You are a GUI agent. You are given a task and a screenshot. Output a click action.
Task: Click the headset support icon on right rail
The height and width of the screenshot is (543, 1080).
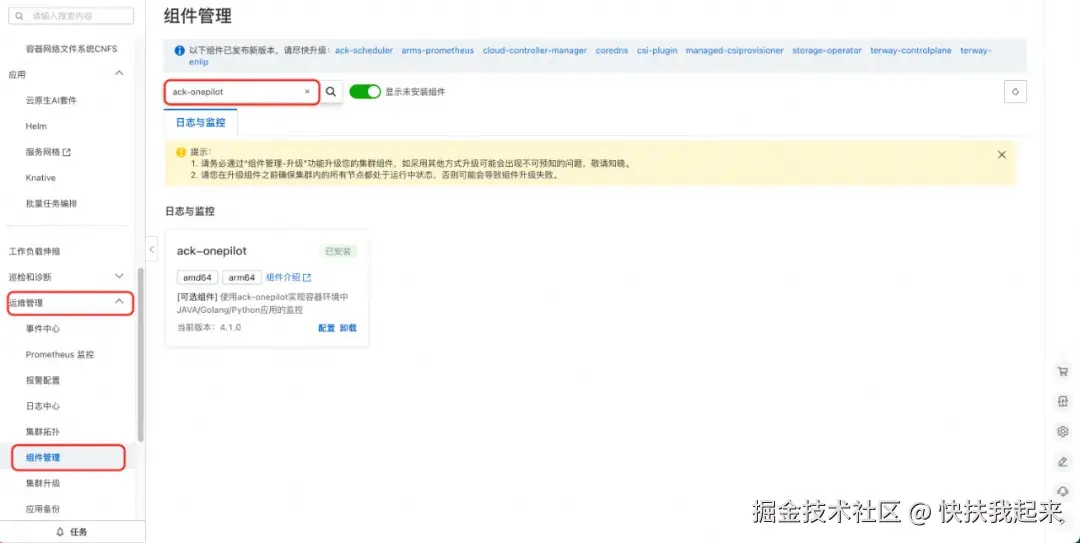pos(1063,491)
